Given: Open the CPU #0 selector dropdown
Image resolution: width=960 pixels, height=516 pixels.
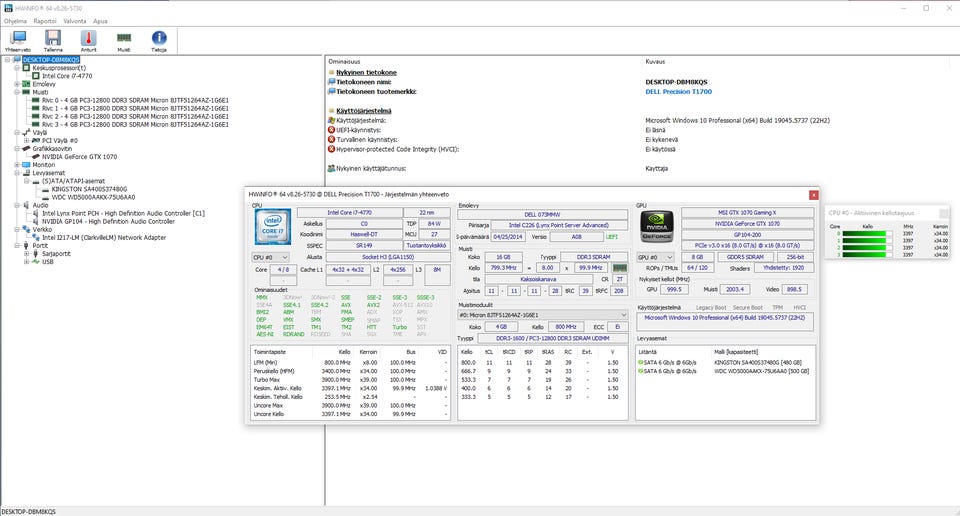Looking at the screenshot, I should [x=272, y=257].
